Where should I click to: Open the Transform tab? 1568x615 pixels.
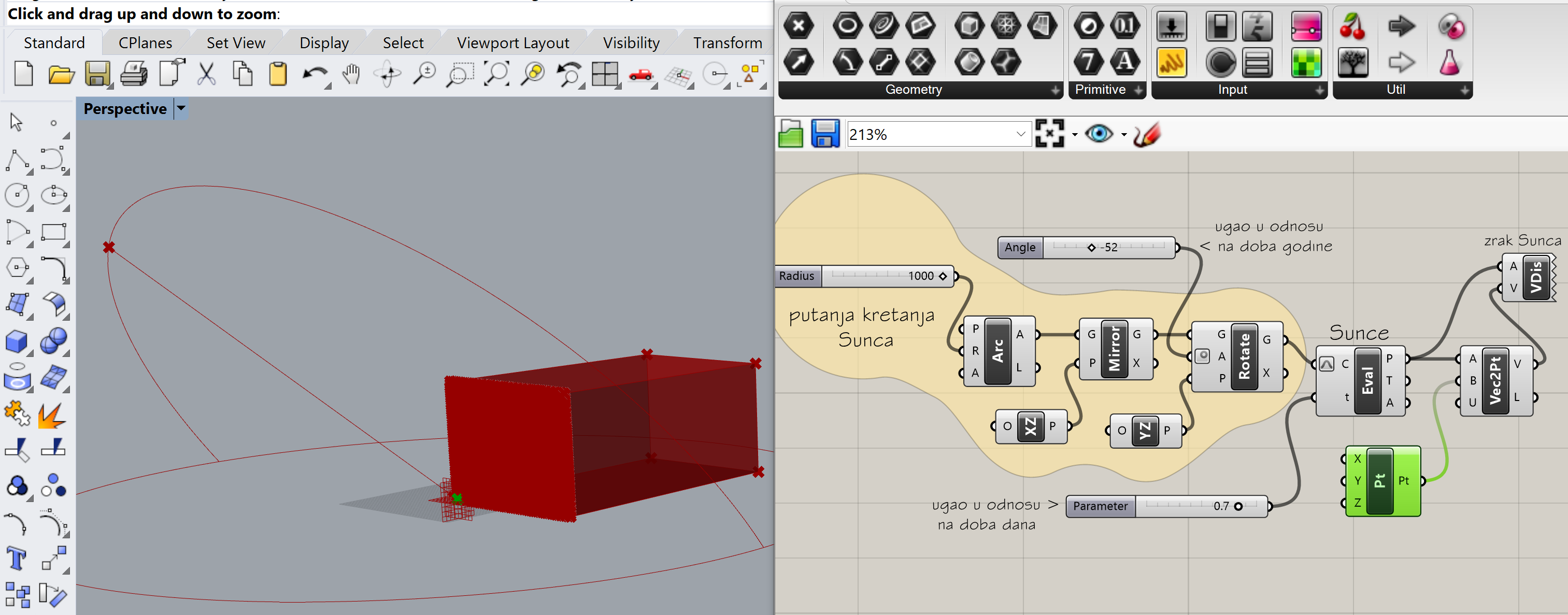tap(728, 42)
